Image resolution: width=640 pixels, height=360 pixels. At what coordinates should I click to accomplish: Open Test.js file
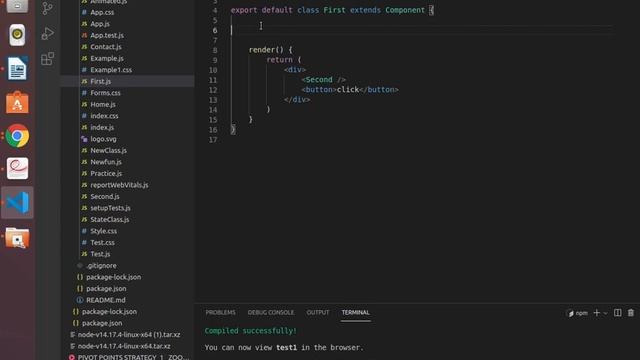100,254
